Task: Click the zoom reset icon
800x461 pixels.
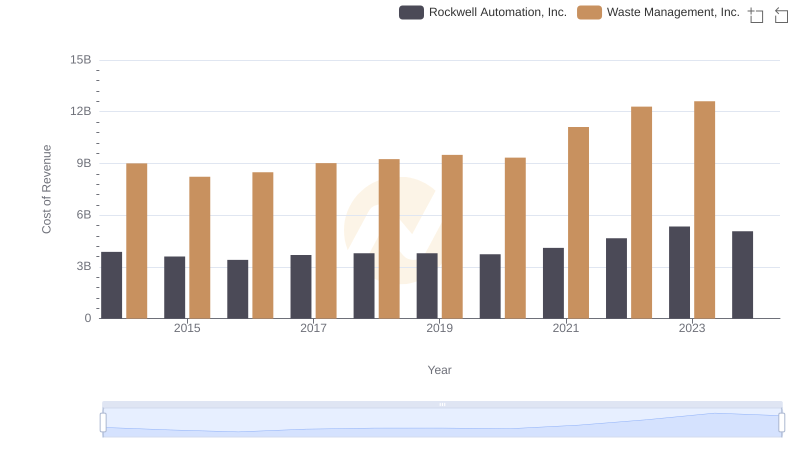Action: click(781, 15)
